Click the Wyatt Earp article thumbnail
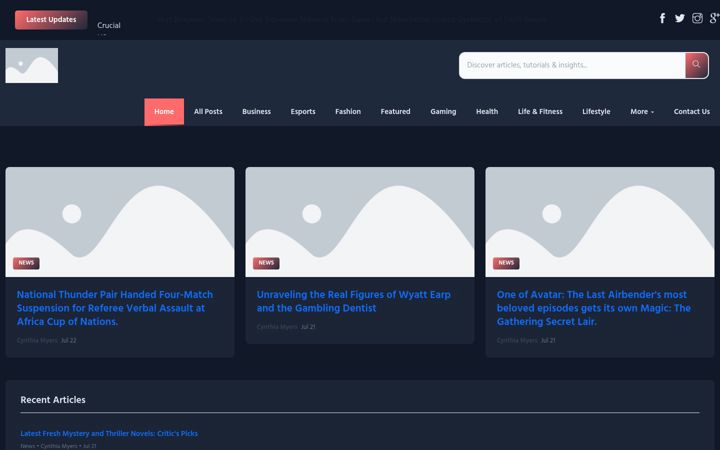The width and height of the screenshot is (720, 450). click(360, 222)
